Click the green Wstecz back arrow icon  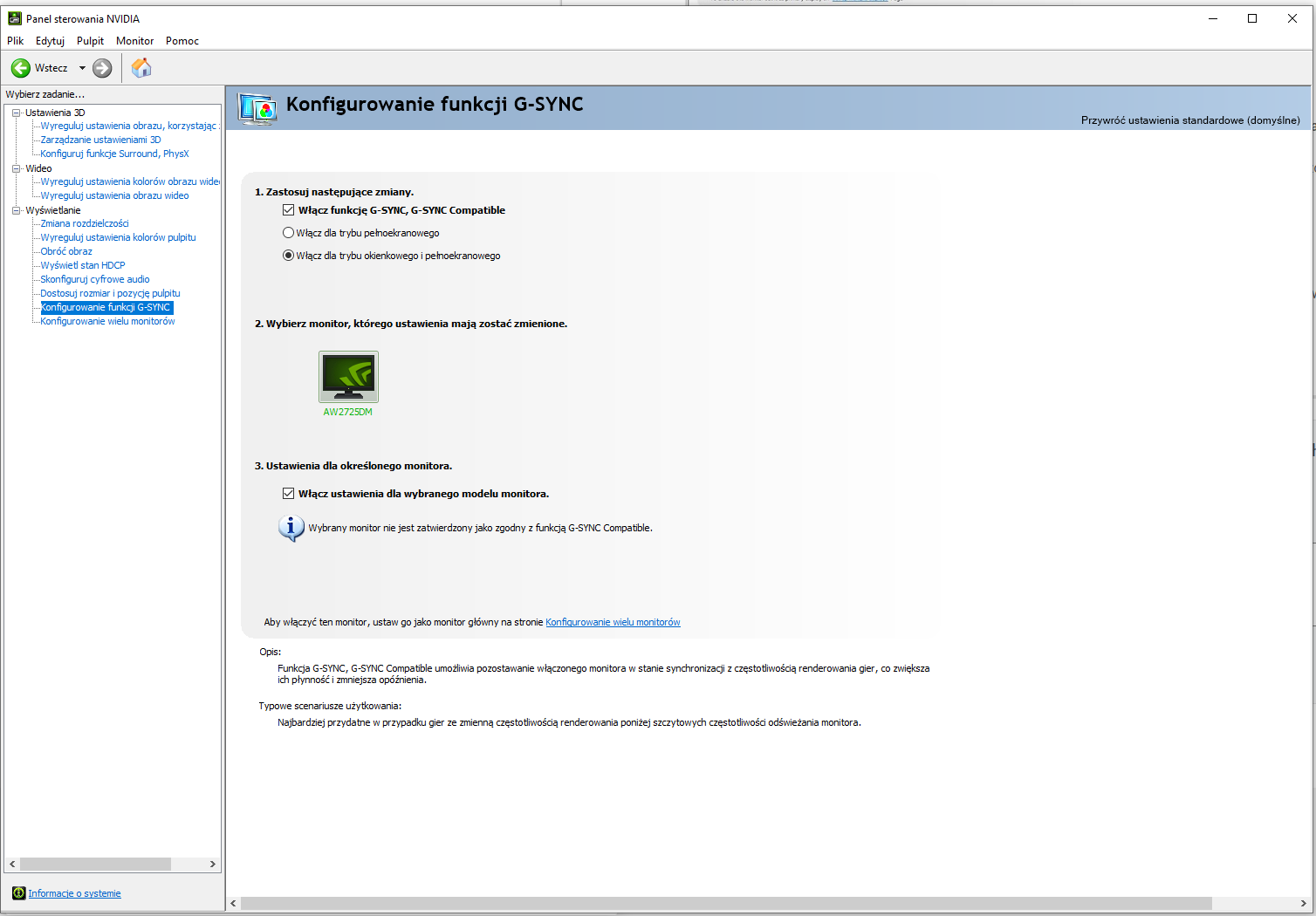click(21, 68)
